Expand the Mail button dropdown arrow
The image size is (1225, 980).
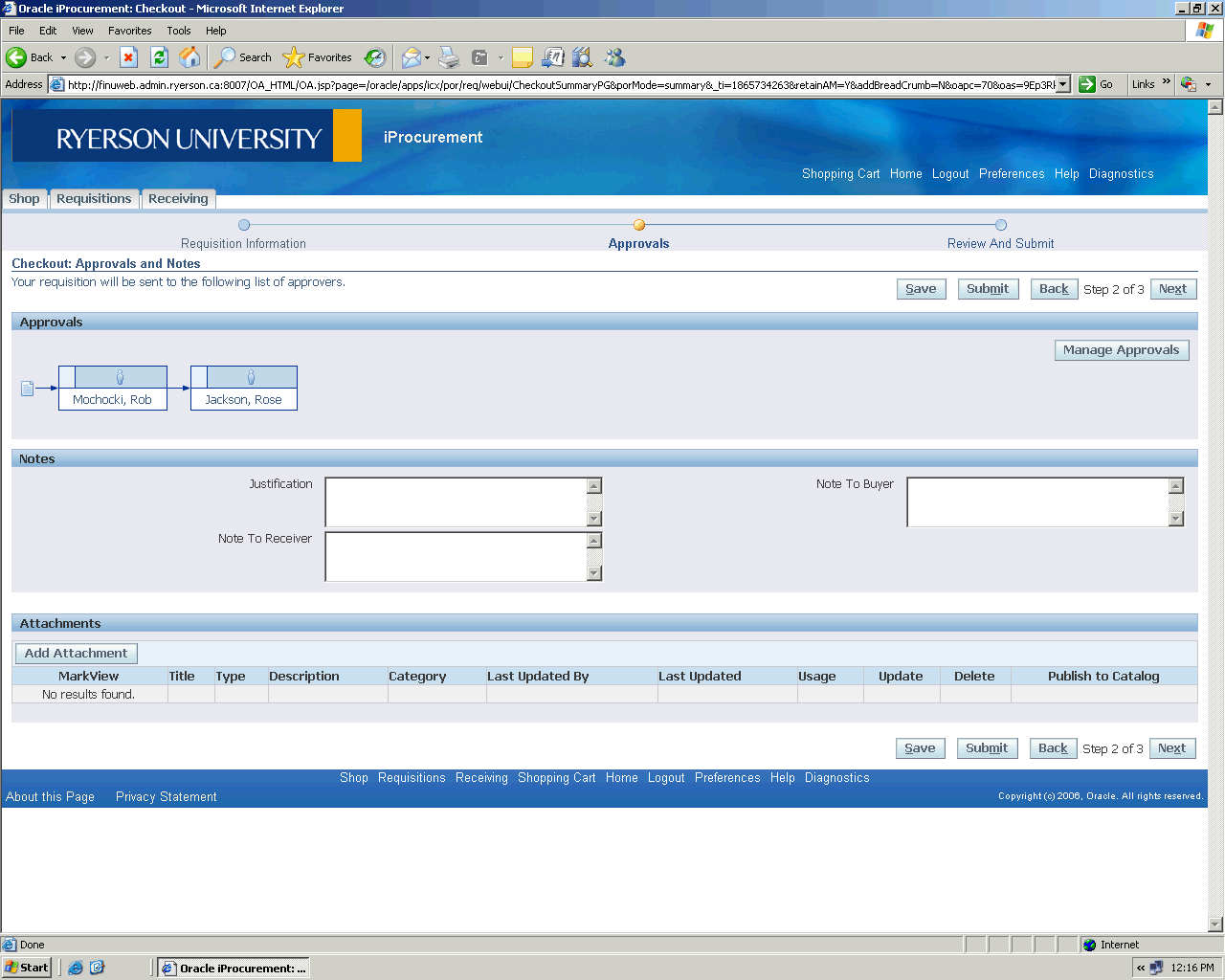427,57
